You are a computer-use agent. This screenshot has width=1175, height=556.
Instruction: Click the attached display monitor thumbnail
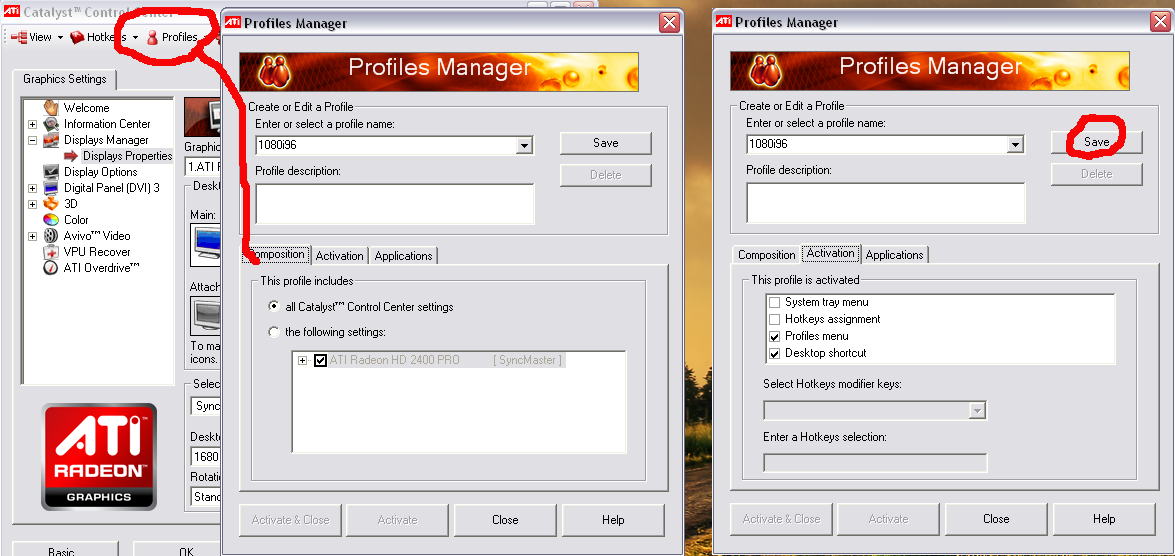click(205, 315)
